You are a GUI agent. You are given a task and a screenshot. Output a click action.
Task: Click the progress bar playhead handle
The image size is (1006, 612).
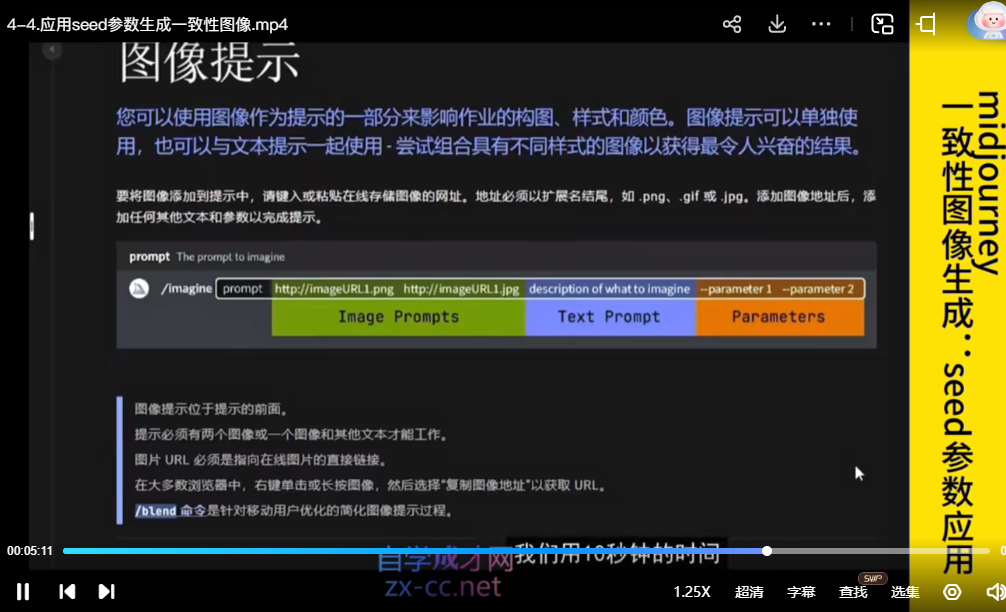click(767, 551)
